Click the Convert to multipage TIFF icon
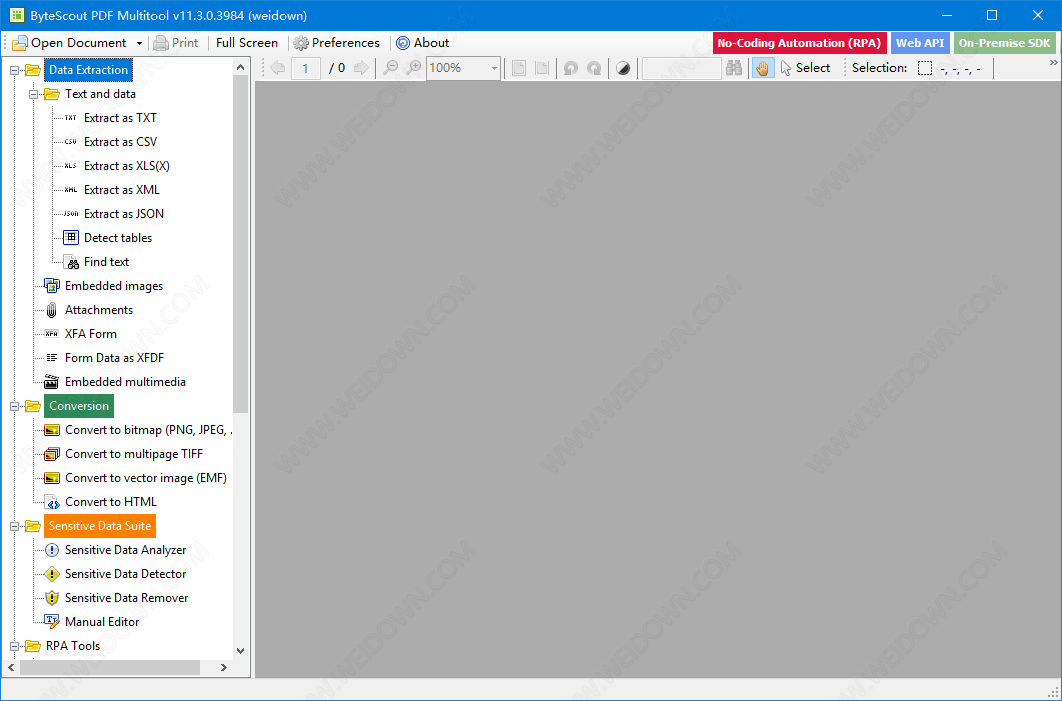 coord(51,454)
